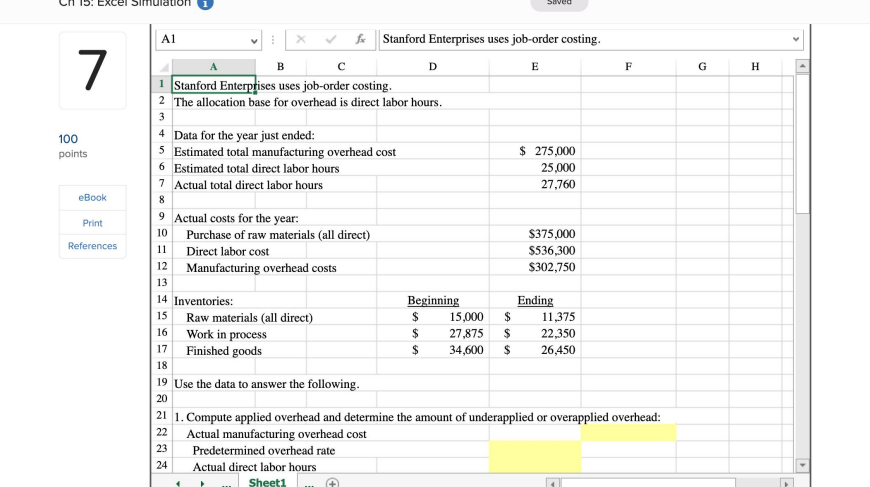Click the confirm checkmark icon in formula bar

click(x=331, y=39)
